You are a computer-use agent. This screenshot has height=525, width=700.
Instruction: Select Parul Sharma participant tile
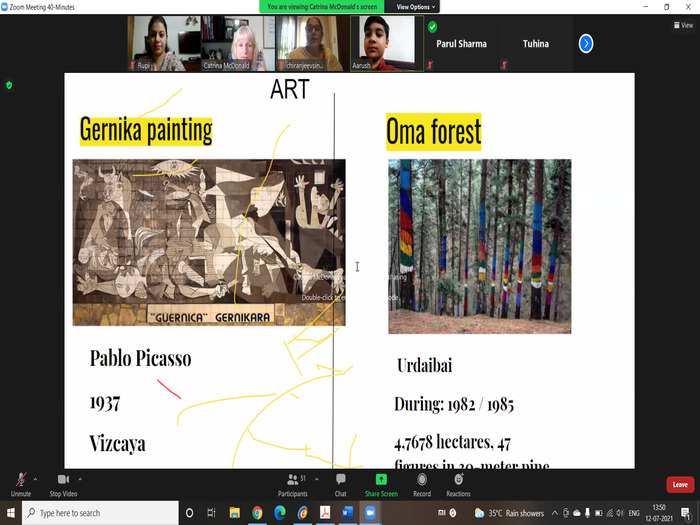(461, 43)
